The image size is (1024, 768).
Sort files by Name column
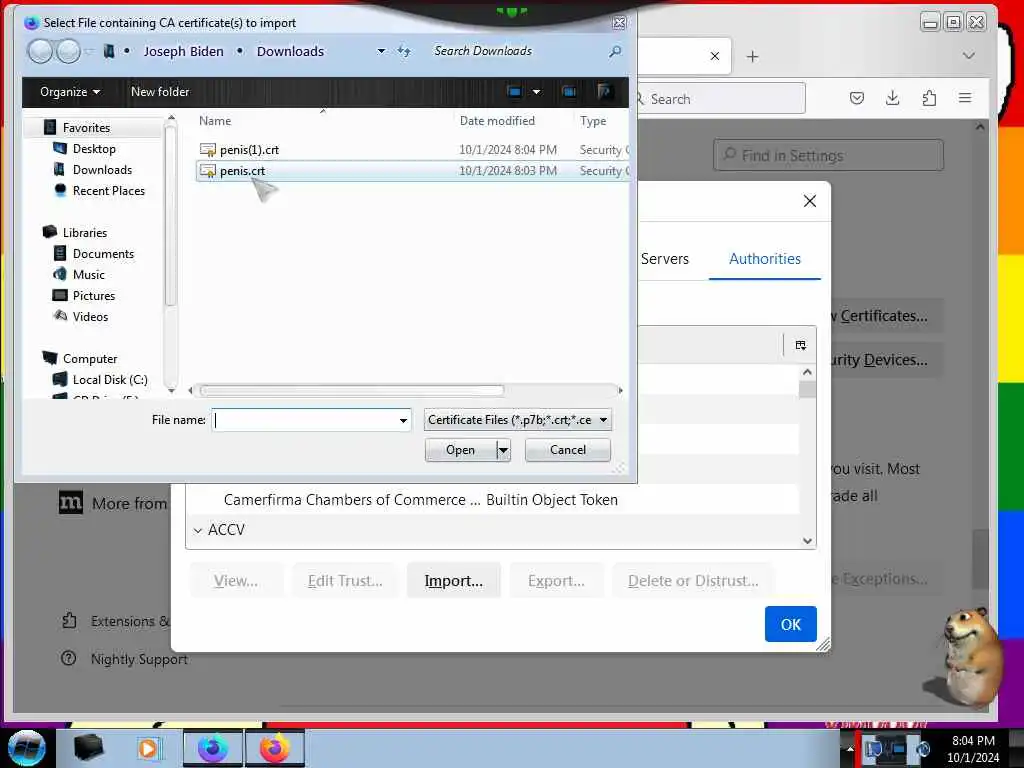coord(215,121)
